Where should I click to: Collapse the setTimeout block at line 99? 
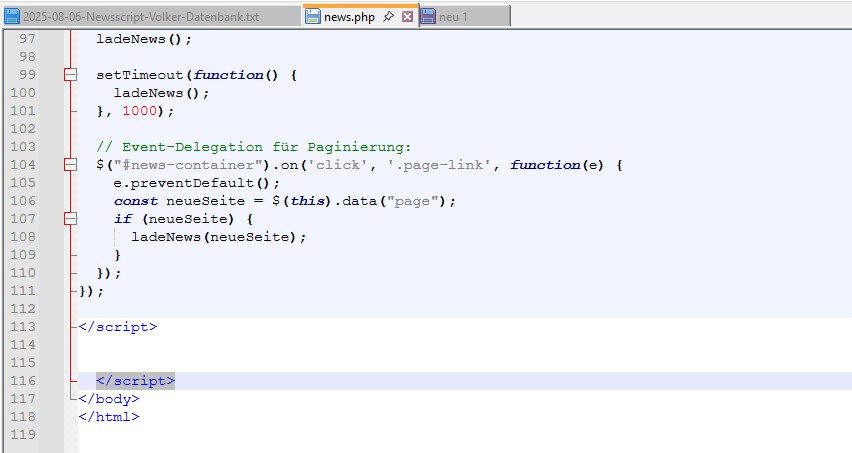[70, 75]
